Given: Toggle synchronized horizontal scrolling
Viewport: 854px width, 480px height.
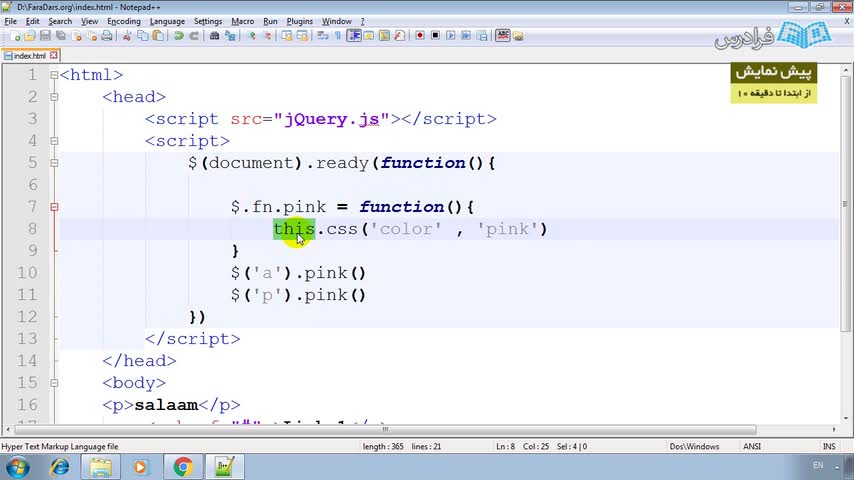Looking at the screenshot, I should click(x=302, y=36).
